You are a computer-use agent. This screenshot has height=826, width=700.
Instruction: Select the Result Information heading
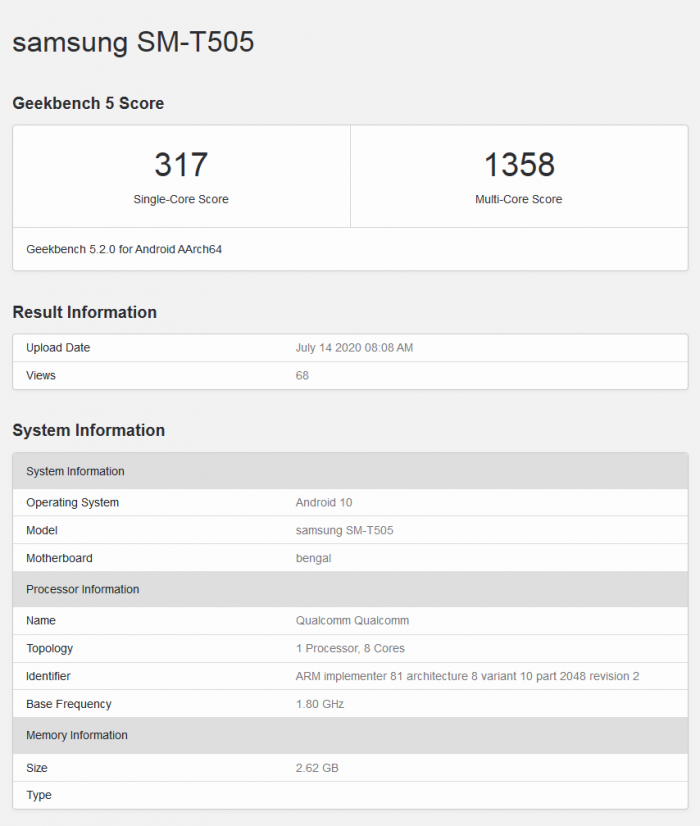point(85,312)
